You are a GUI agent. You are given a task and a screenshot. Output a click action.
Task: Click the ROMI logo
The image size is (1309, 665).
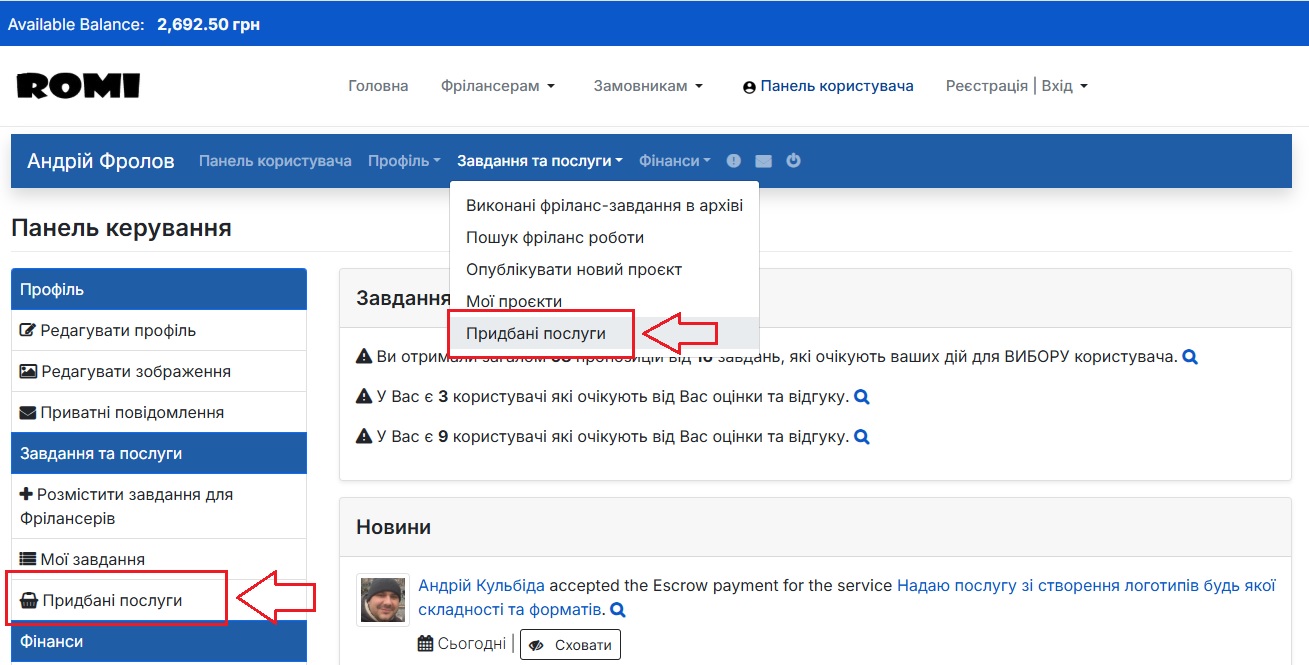[x=77, y=85]
